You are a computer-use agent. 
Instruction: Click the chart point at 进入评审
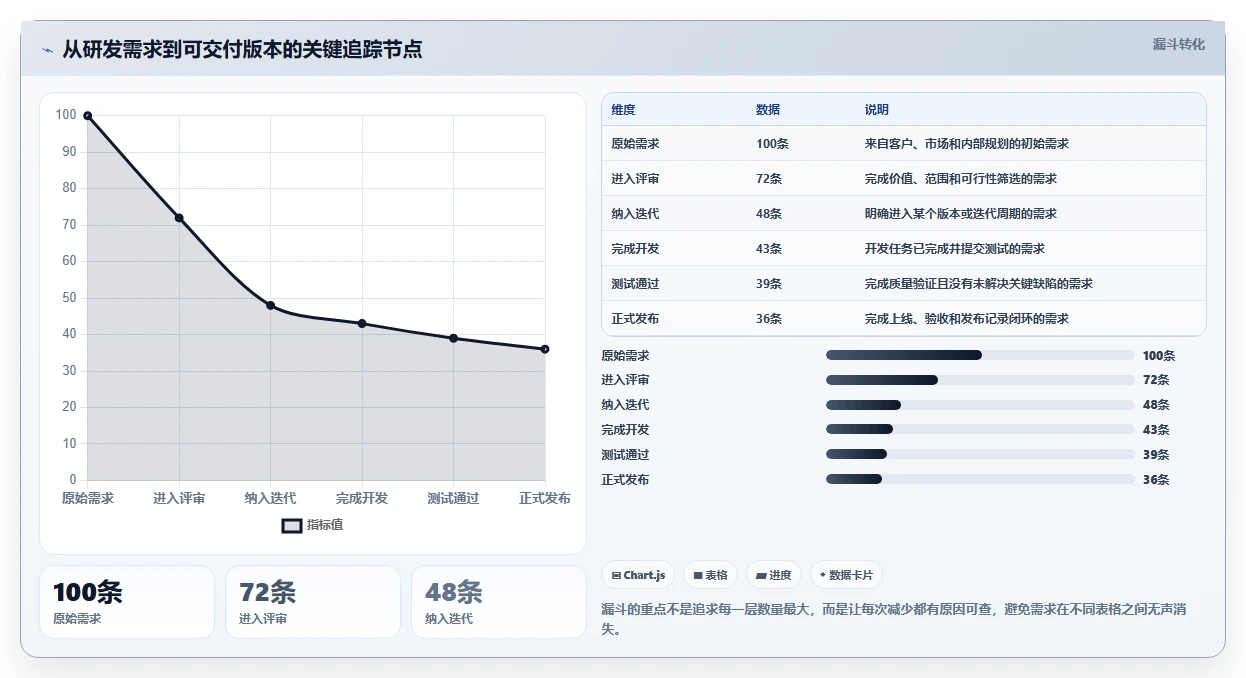[179, 218]
